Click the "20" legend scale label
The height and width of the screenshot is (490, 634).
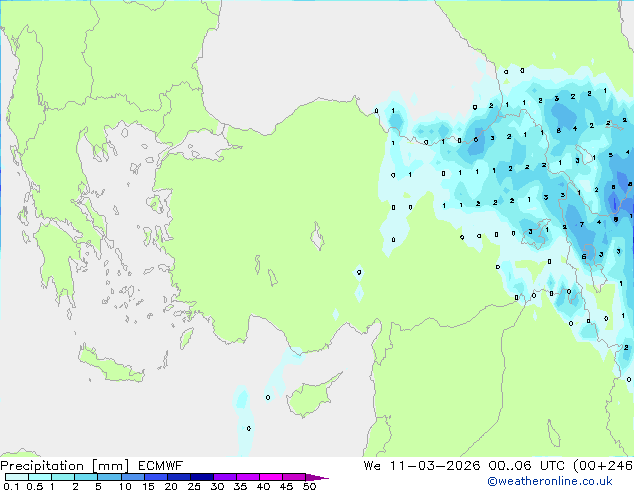[171, 486]
